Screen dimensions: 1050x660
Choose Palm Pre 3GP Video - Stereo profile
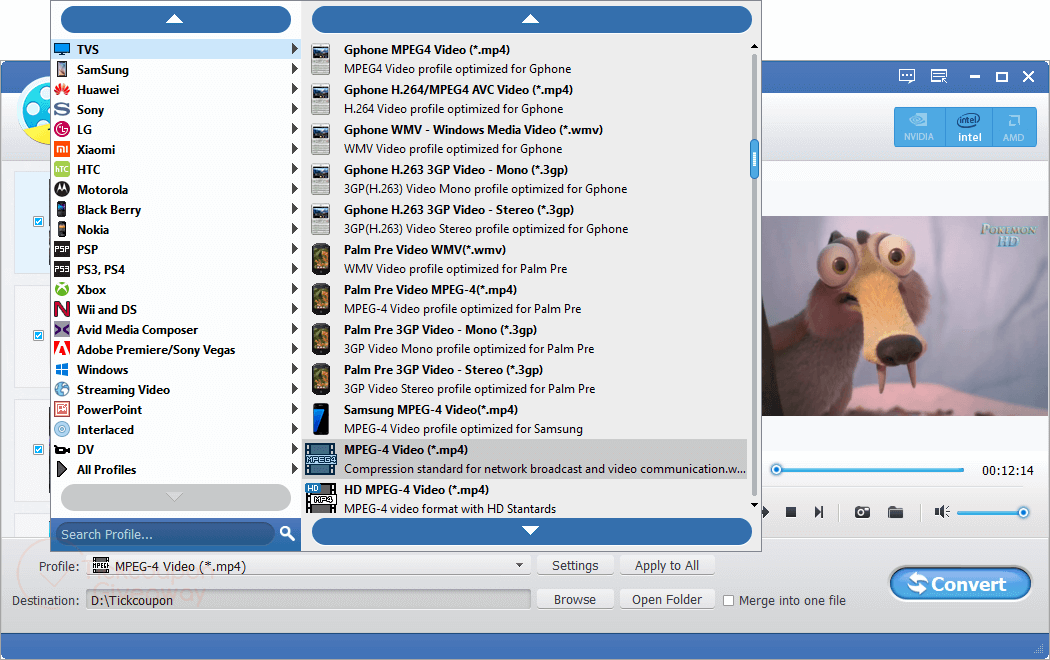525,379
